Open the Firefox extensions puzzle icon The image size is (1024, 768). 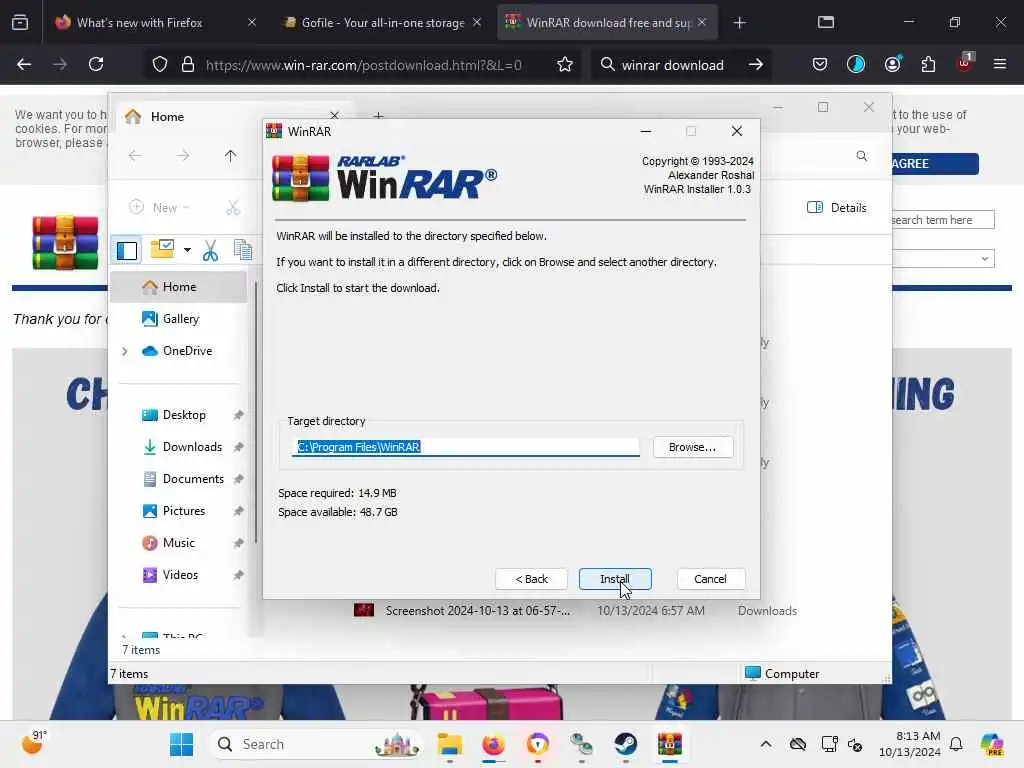click(x=928, y=64)
